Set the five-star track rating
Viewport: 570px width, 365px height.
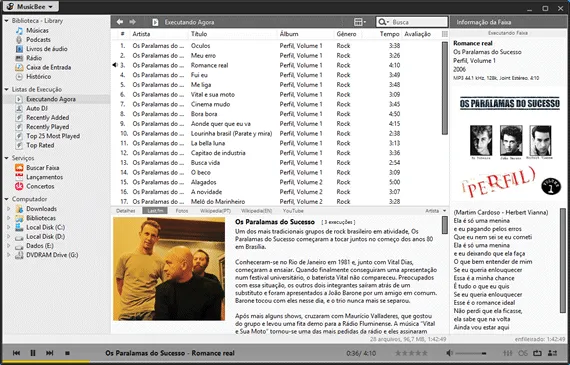[412, 353]
